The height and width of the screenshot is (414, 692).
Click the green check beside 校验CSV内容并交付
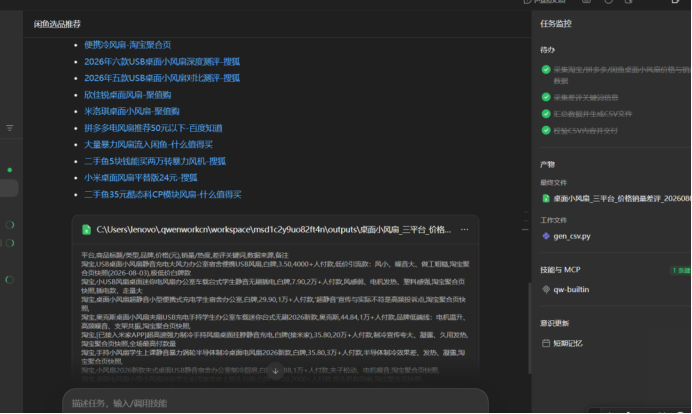pos(546,131)
